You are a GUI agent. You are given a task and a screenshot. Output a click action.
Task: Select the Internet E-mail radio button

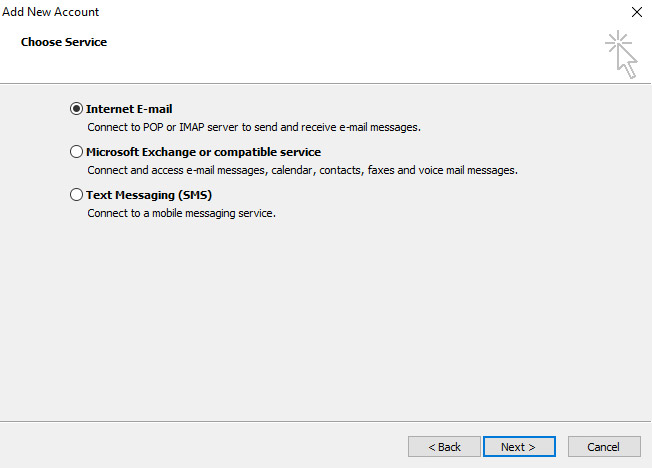point(76,109)
